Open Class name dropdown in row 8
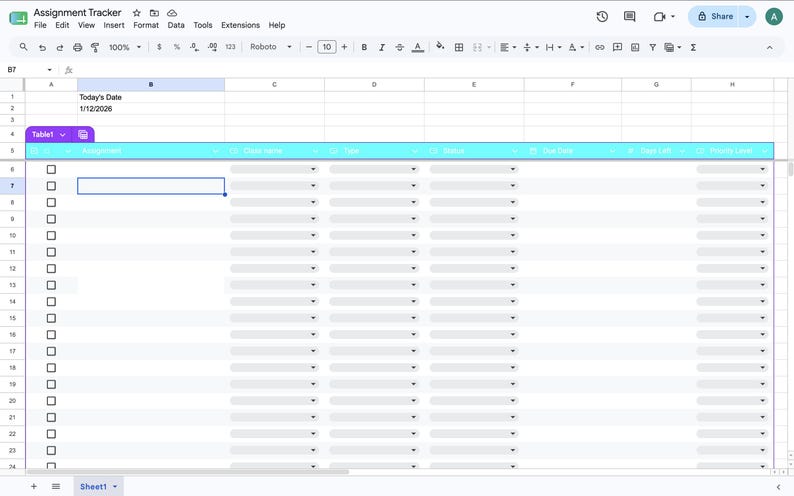This screenshot has height=496, width=794. (x=274, y=202)
